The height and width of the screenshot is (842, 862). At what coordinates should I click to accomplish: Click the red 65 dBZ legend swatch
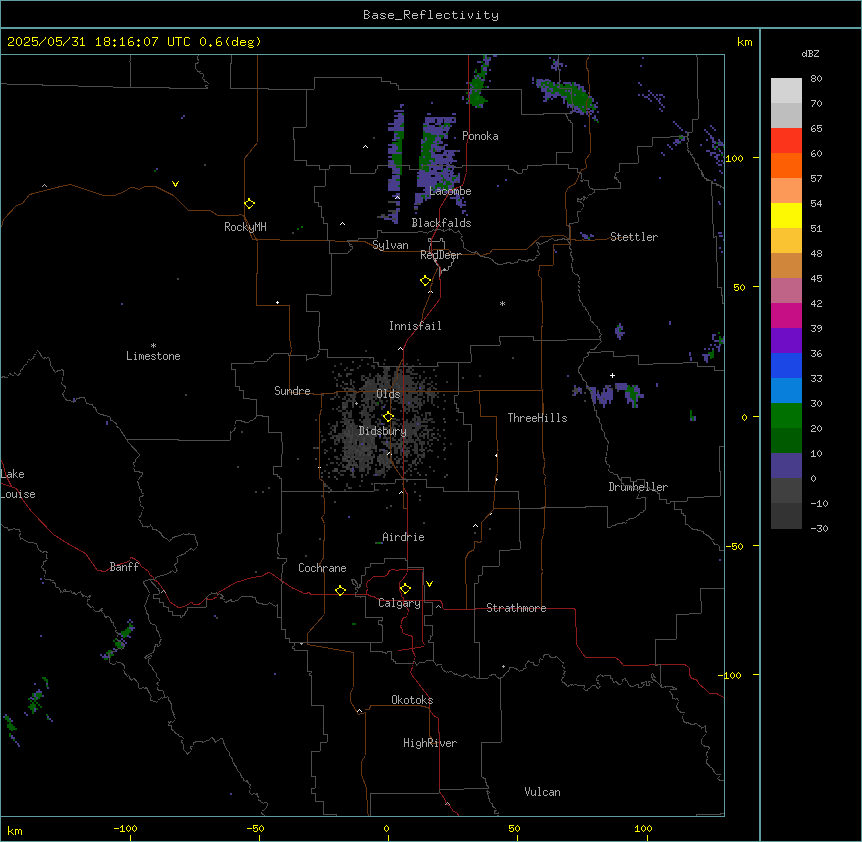pyautogui.click(x=786, y=141)
